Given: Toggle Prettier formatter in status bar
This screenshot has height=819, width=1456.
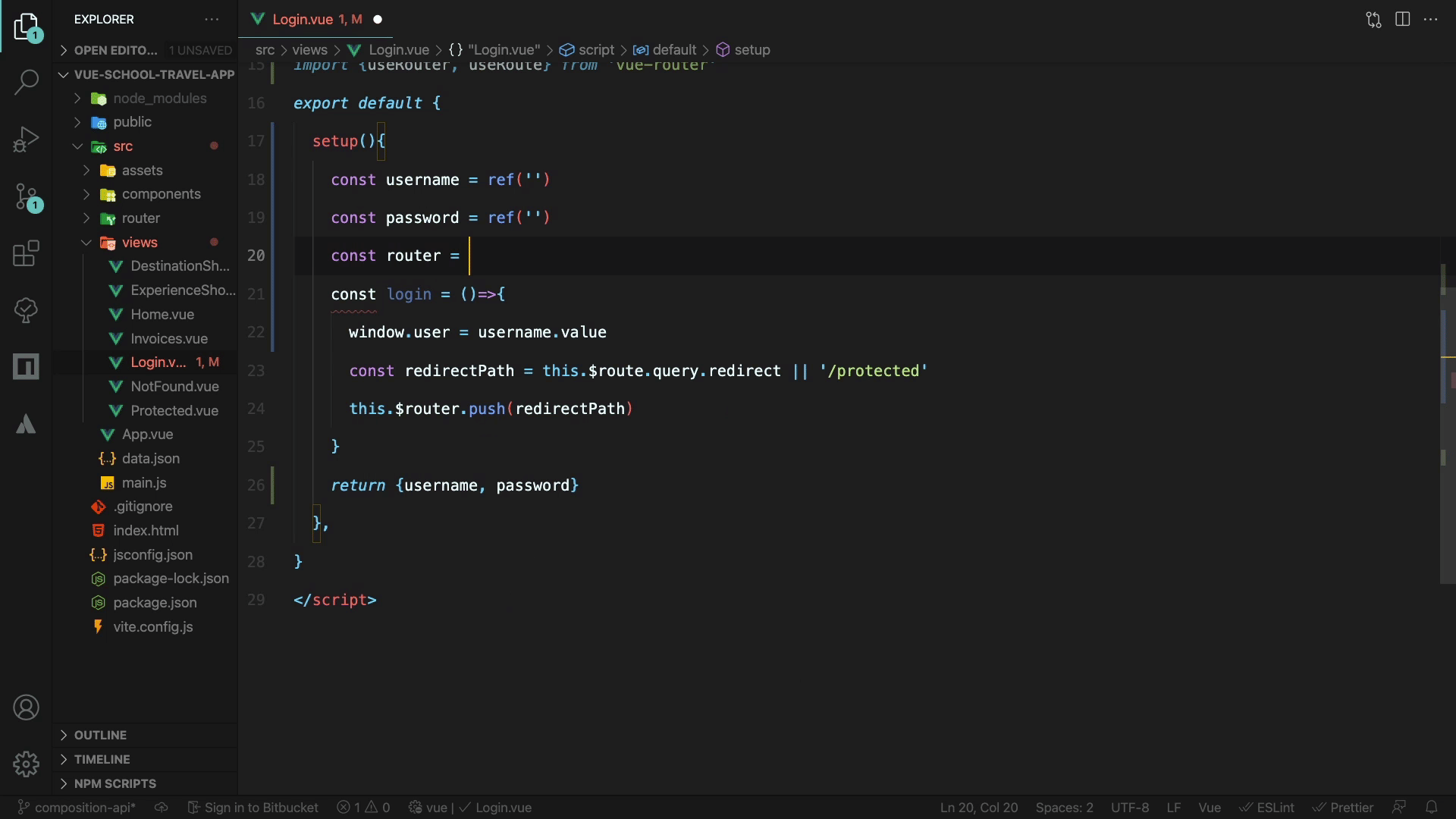Looking at the screenshot, I should point(1343,808).
